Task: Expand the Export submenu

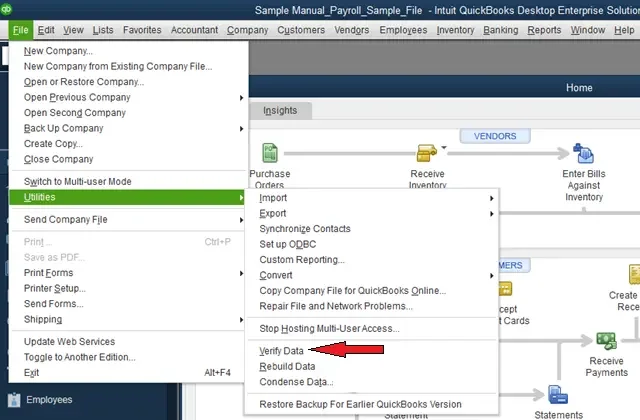Action: pyautogui.click(x=492, y=214)
